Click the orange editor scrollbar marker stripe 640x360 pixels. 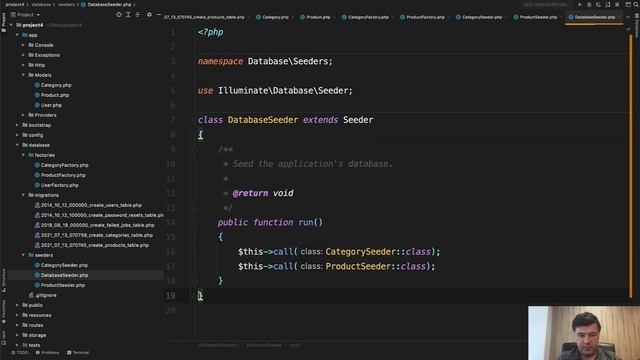click(631, 165)
